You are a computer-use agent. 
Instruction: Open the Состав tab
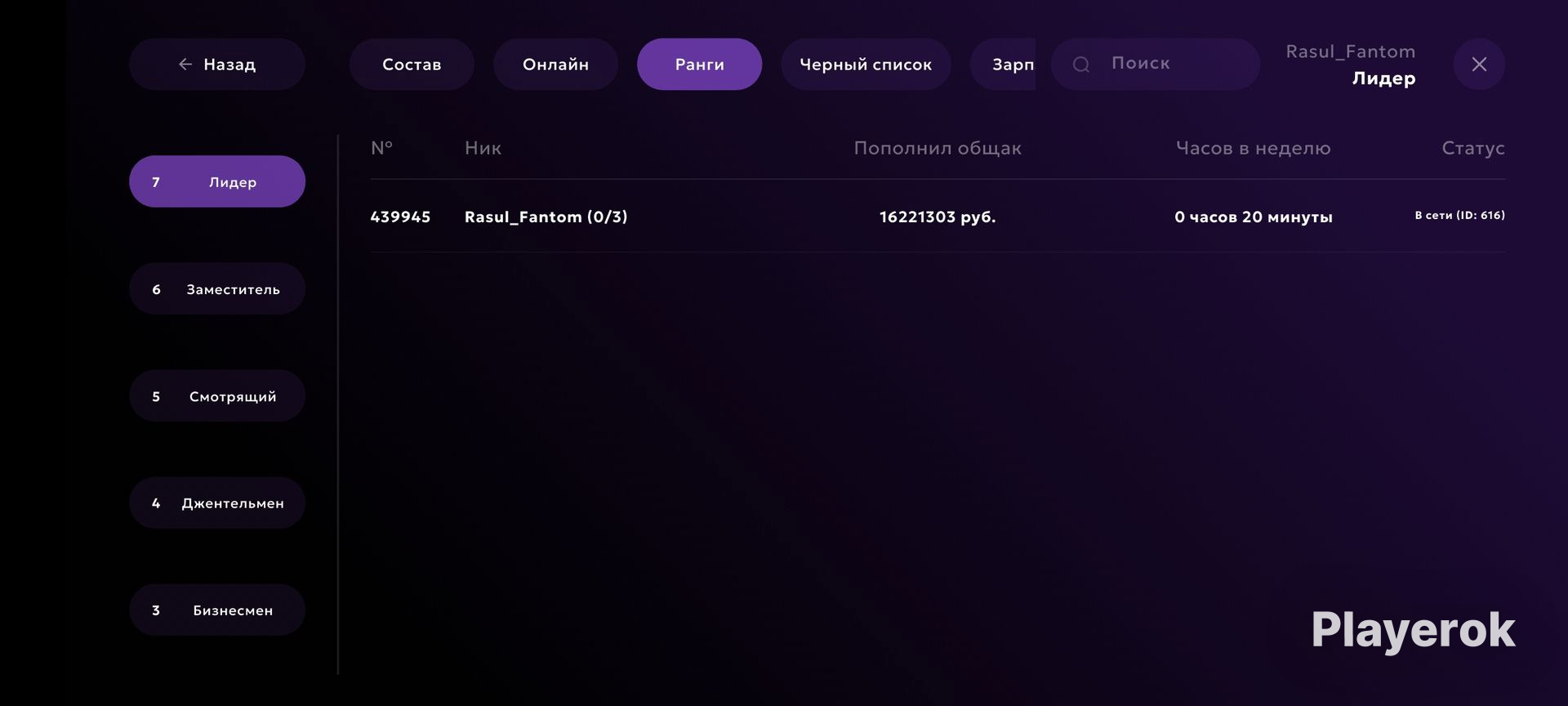[x=412, y=64]
